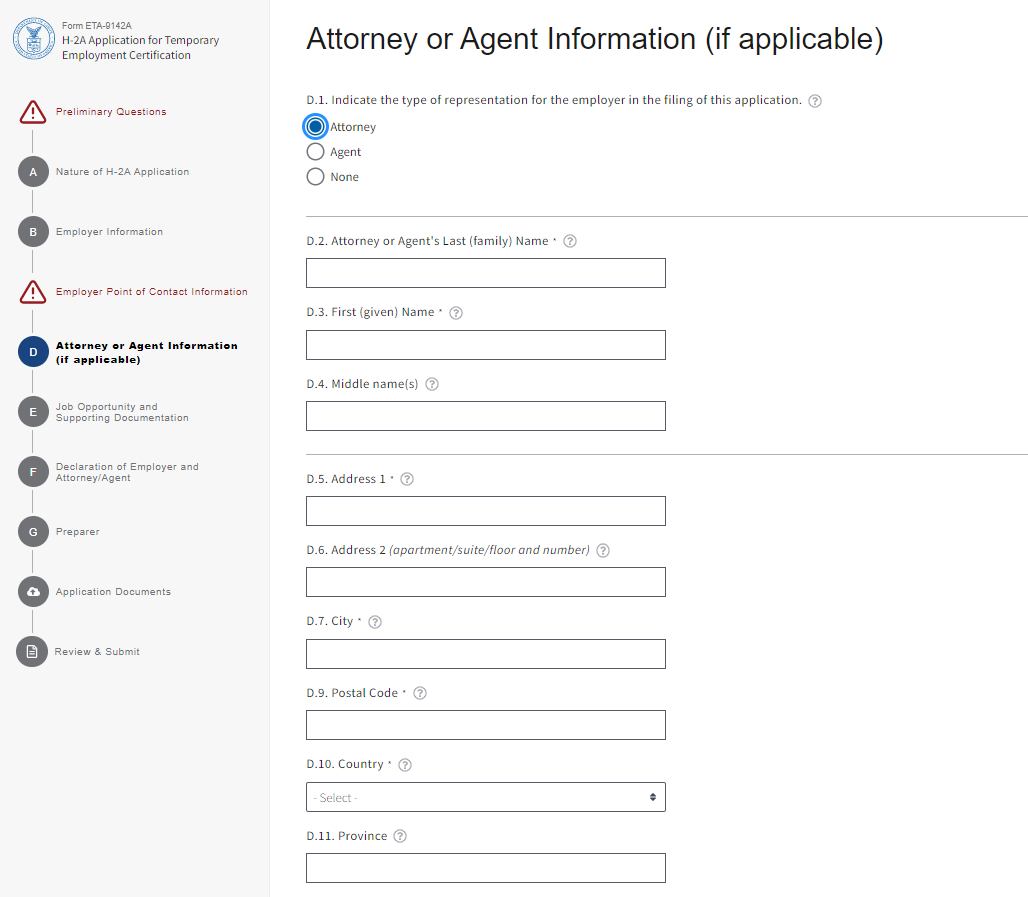
Task: Click the Department of Labor seal logo
Action: (x=33, y=40)
